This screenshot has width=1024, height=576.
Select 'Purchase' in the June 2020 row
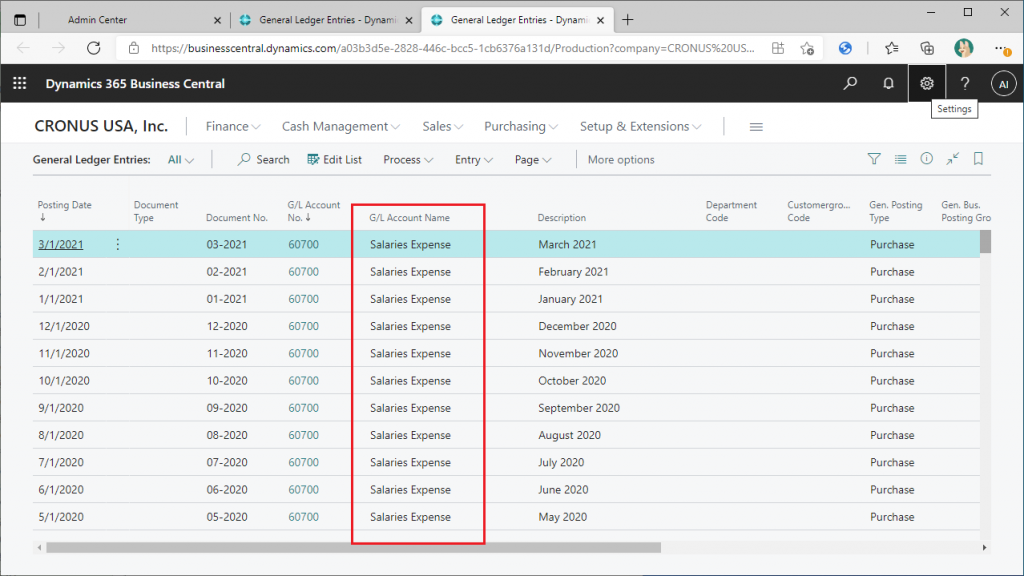click(892, 489)
